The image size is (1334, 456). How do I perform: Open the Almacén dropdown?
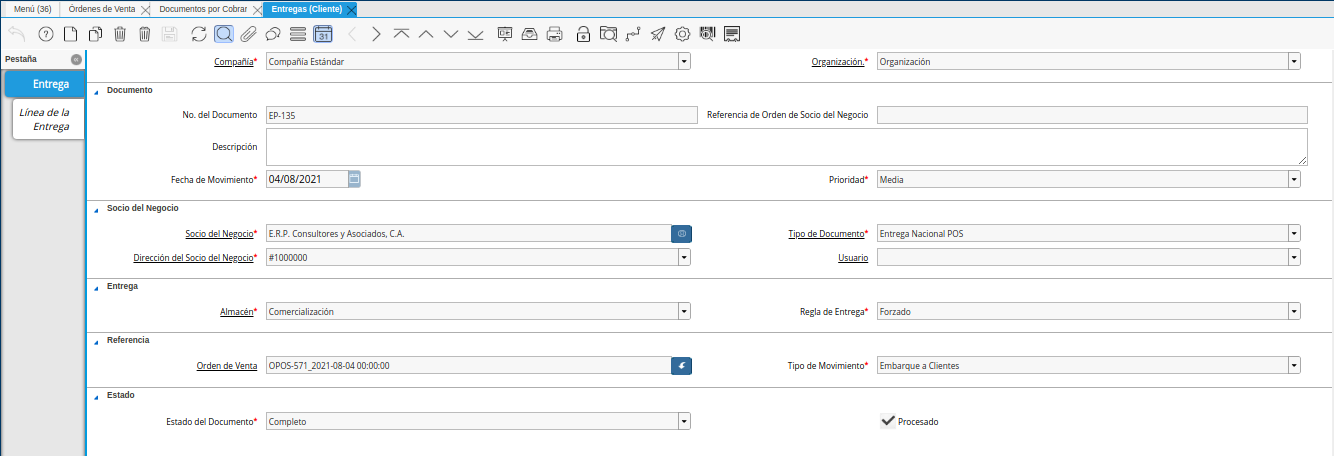(684, 311)
